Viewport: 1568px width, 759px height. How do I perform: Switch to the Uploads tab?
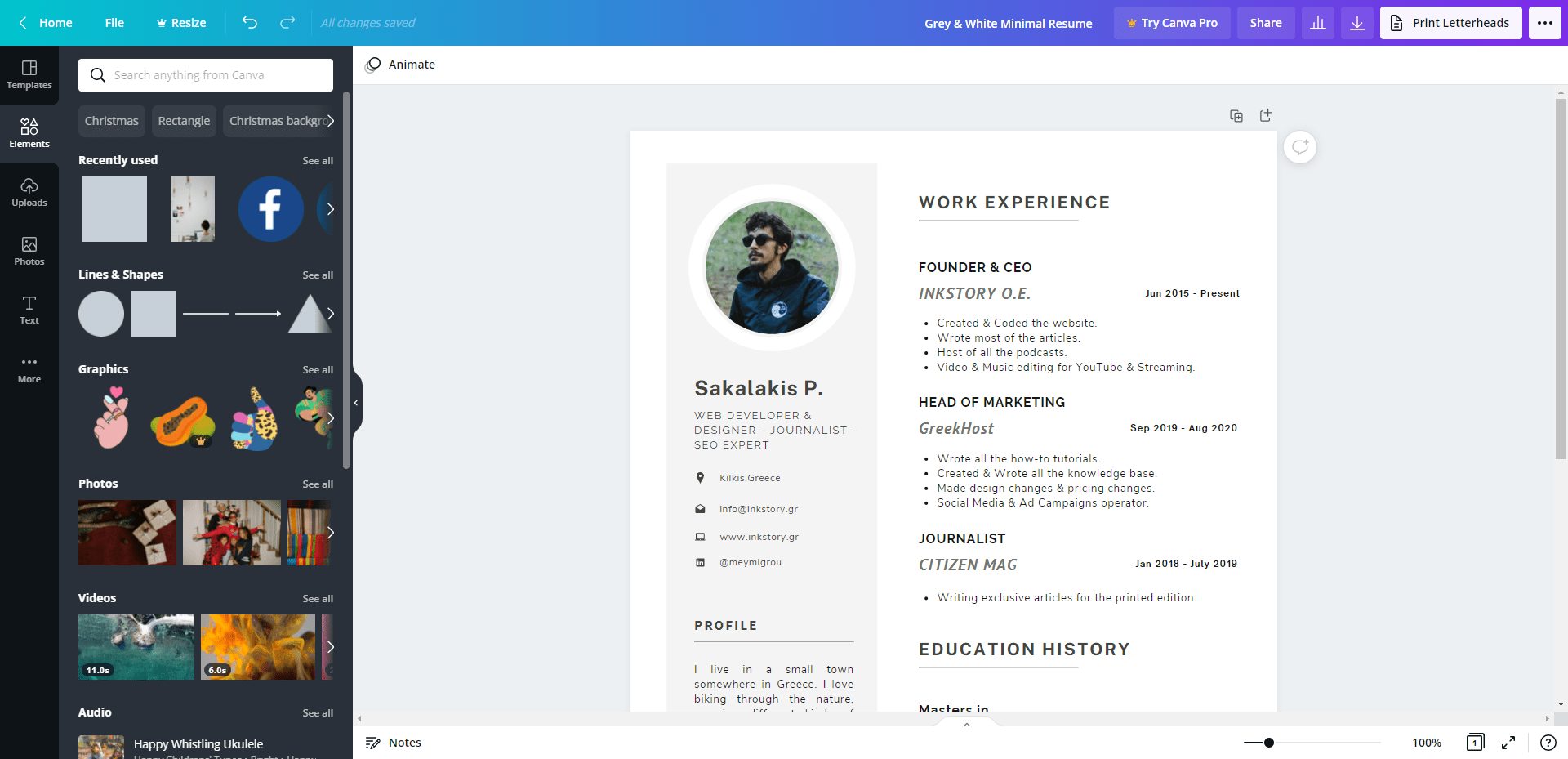[x=29, y=193]
